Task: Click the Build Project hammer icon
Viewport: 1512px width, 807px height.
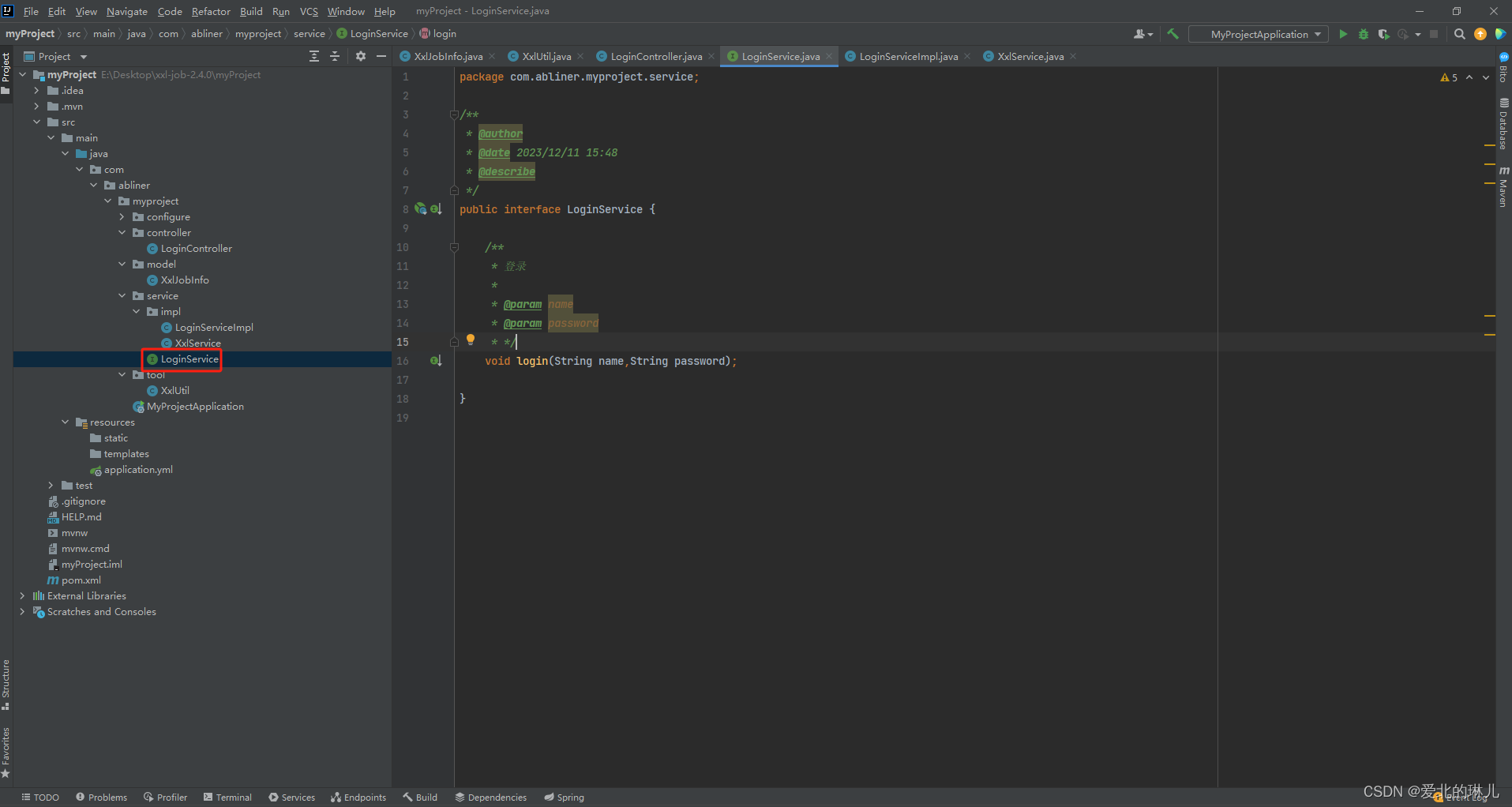Action: coord(1172,34)
